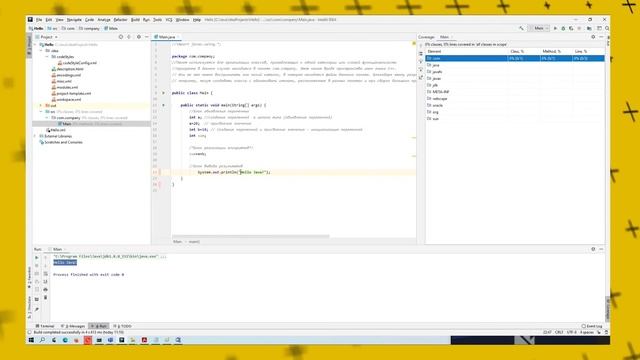
Task: Select workspace.xml in the project tree
Action: [66, 100]
